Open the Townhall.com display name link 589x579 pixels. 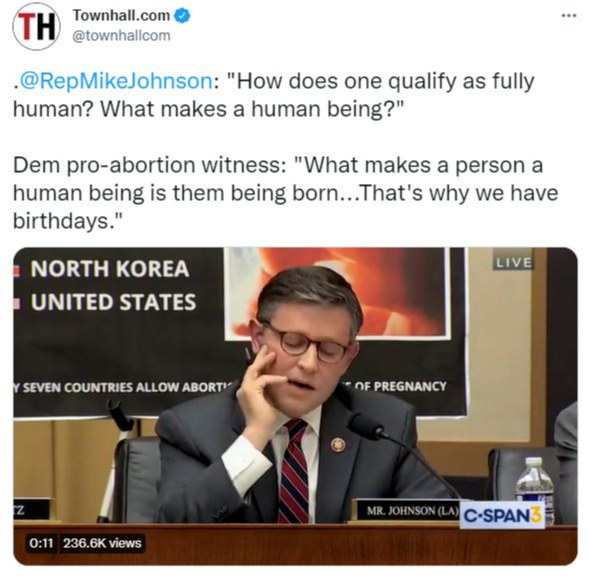121,16
